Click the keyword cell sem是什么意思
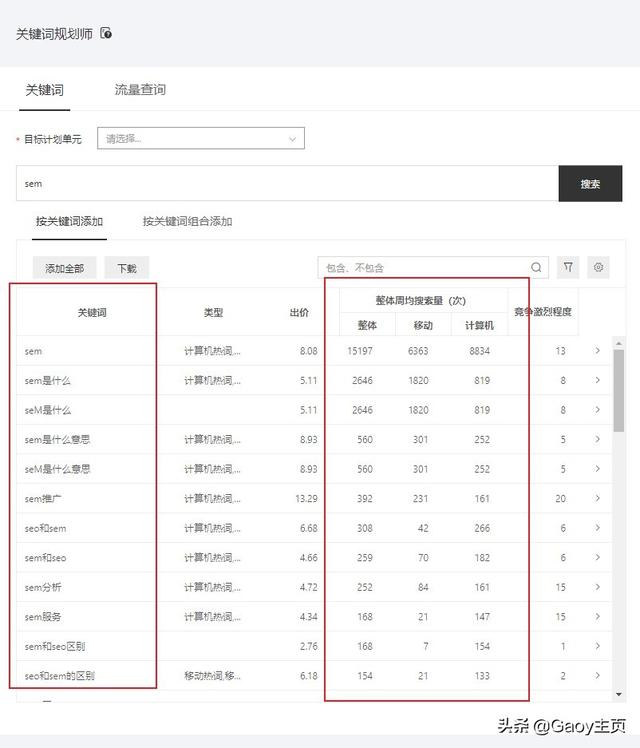 57,439
